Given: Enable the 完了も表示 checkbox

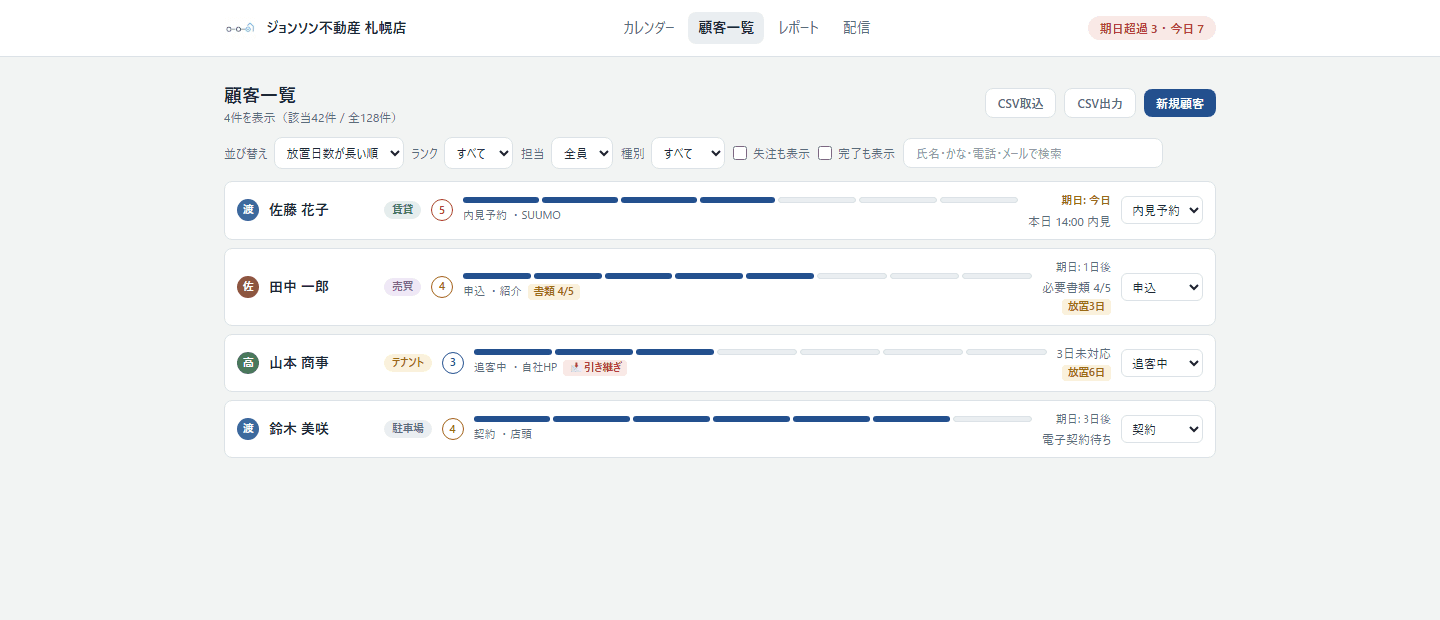Looking at the screenshot, I should [825, 153].
